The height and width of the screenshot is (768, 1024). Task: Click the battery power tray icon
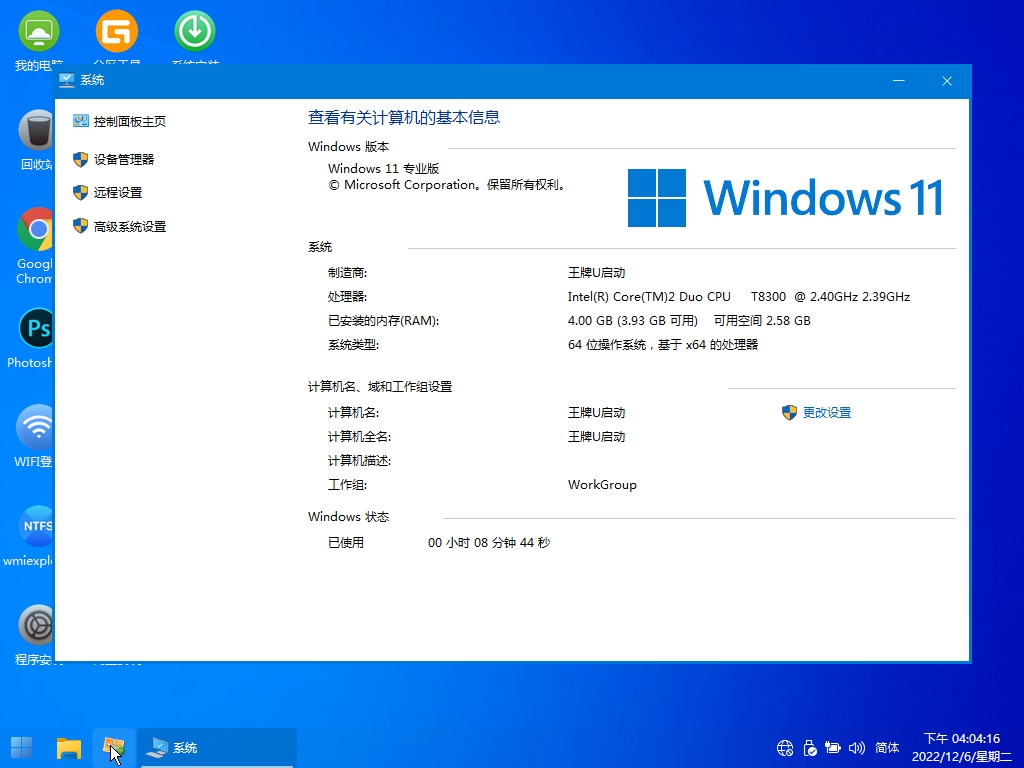pos(833,748)
